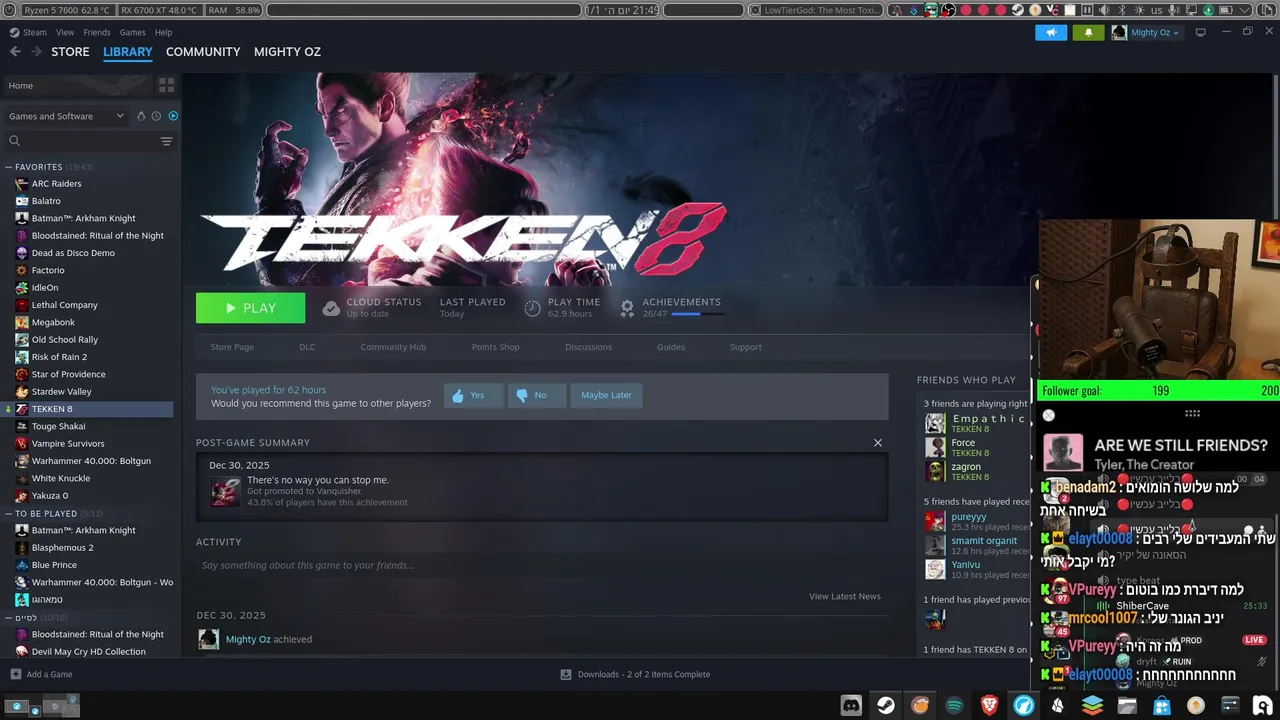Screen dimensions: 1280x720
Task: Open zagron's friend avatar
Action: pyautogui.click(x=935, y=471)
